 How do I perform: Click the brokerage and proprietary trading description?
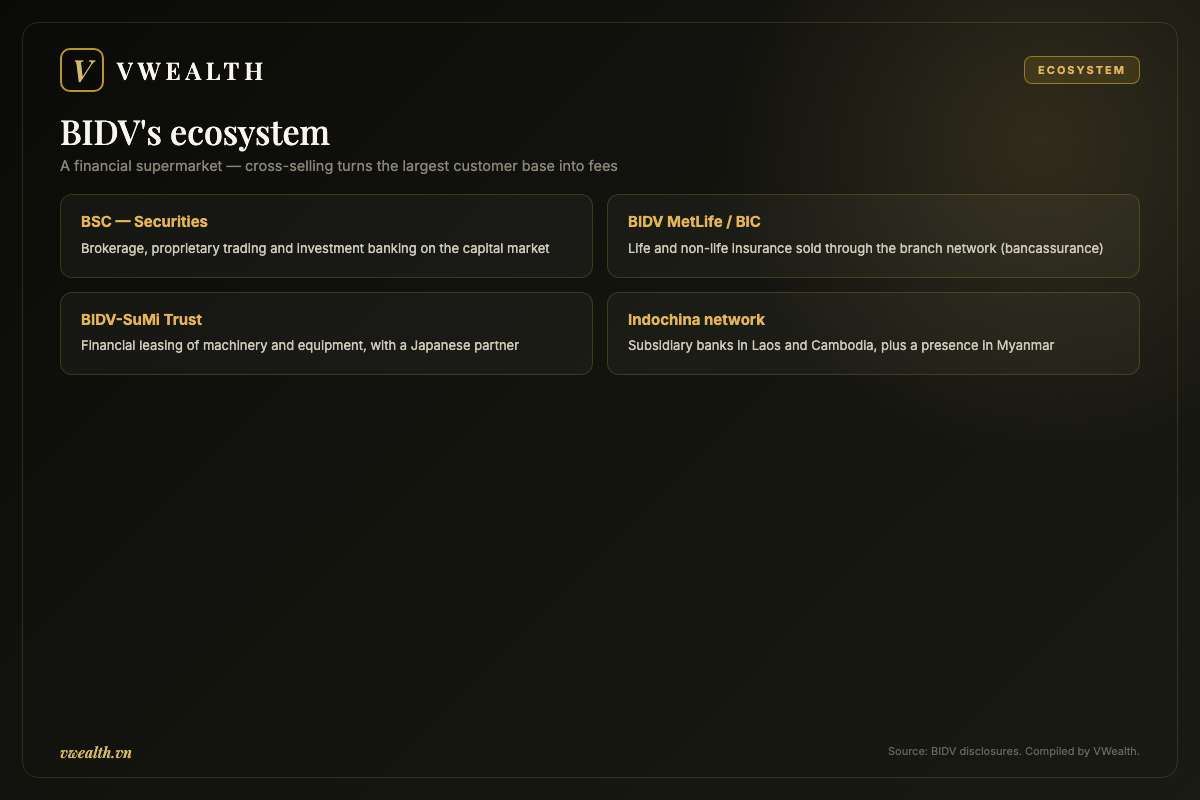[315, 248]
